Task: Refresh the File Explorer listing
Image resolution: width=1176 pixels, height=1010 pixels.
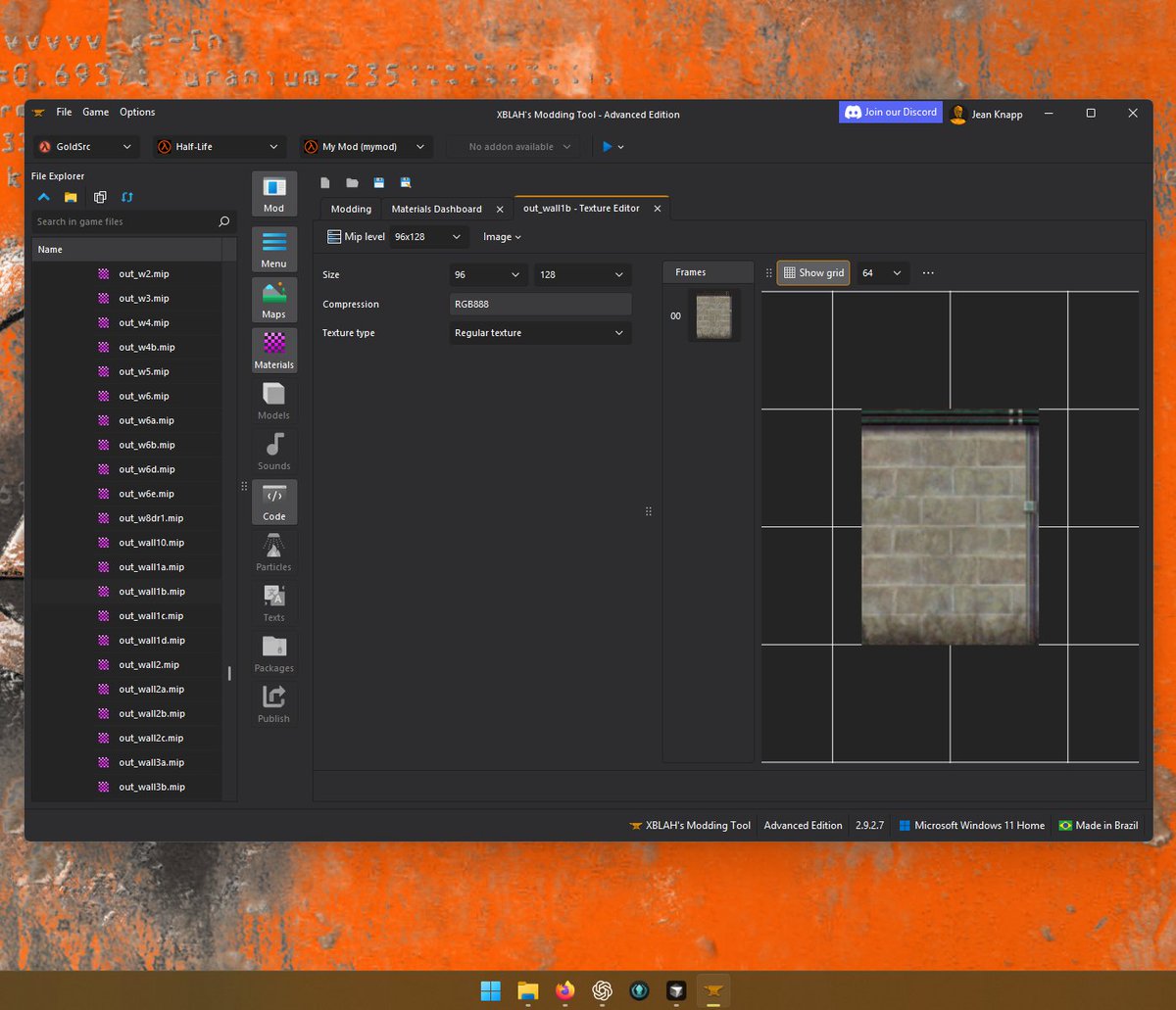Action: (126, 197)
